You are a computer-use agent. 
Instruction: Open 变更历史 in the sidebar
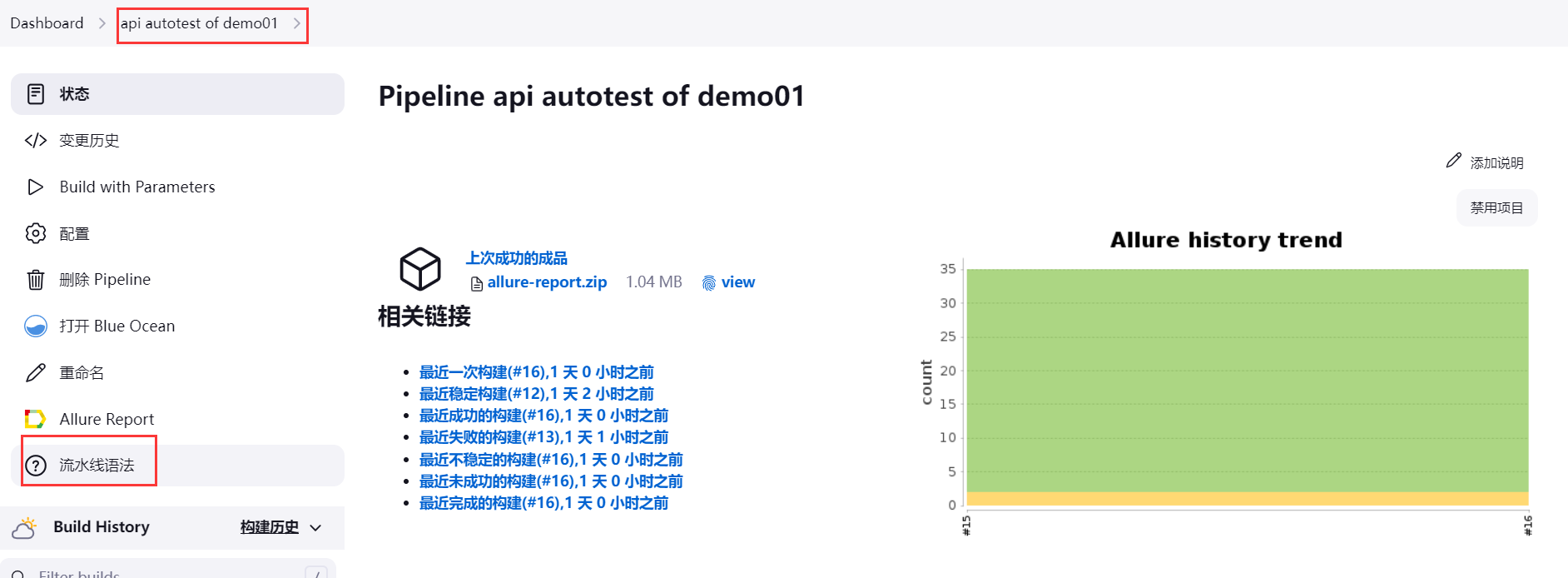pyautogui.click(x=177, y=141)
